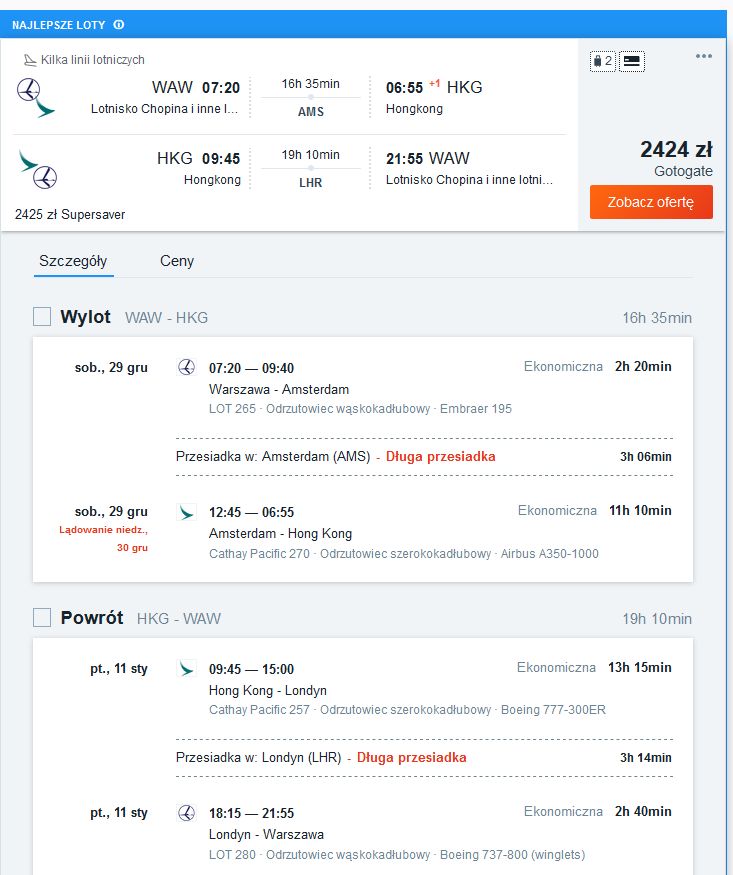The height and width of the screenshot is (875, 733).
Task: Click the LOT logo on Warszawa–Amsterdam segment
Action: pos(186,367)
